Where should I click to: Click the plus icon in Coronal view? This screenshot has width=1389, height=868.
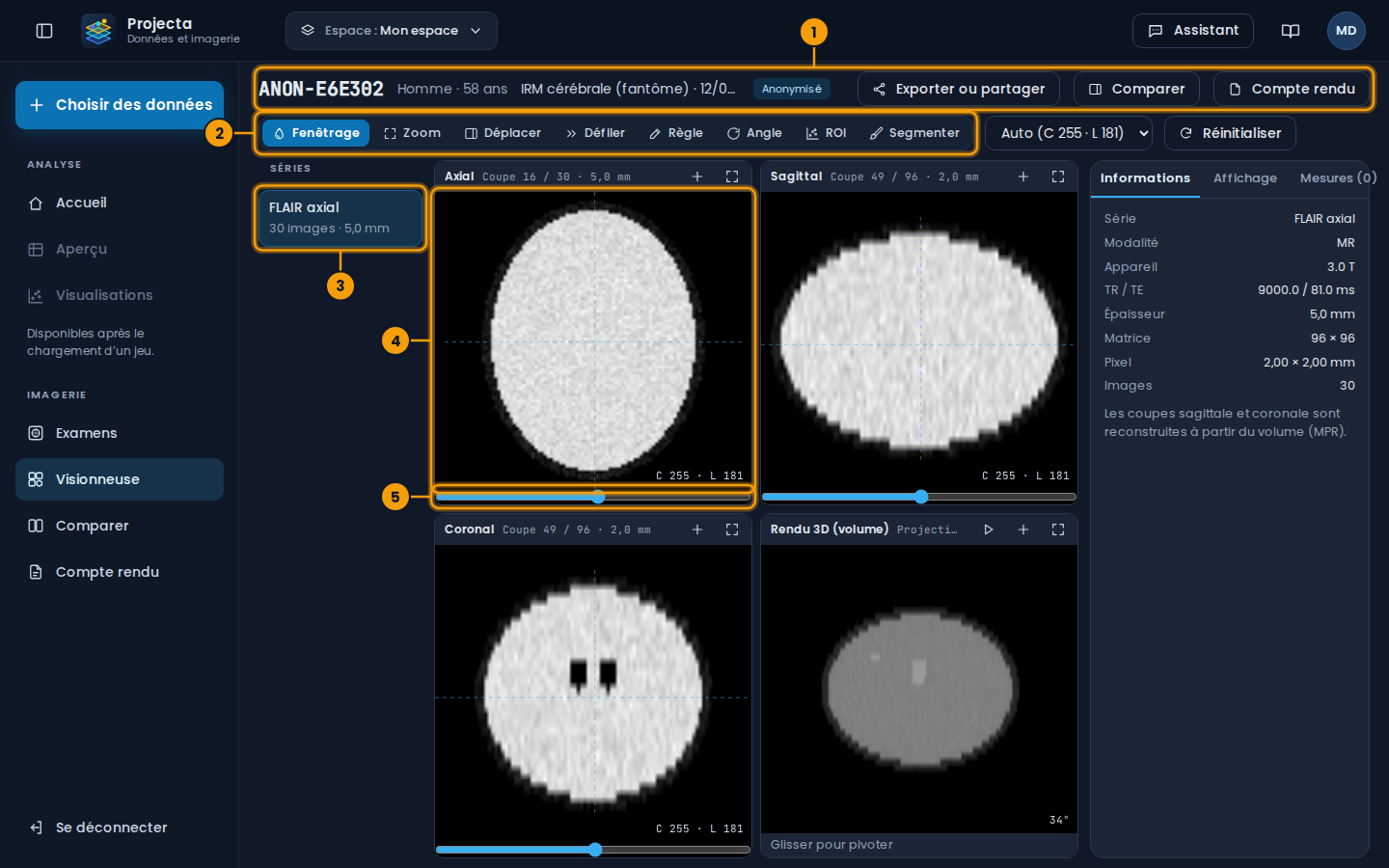point(697,529)
